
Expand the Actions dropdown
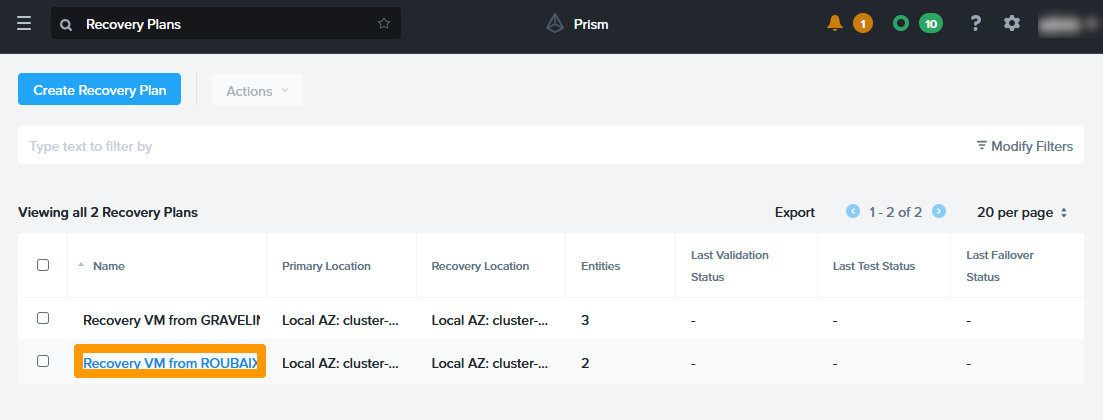tap(257, 90)
